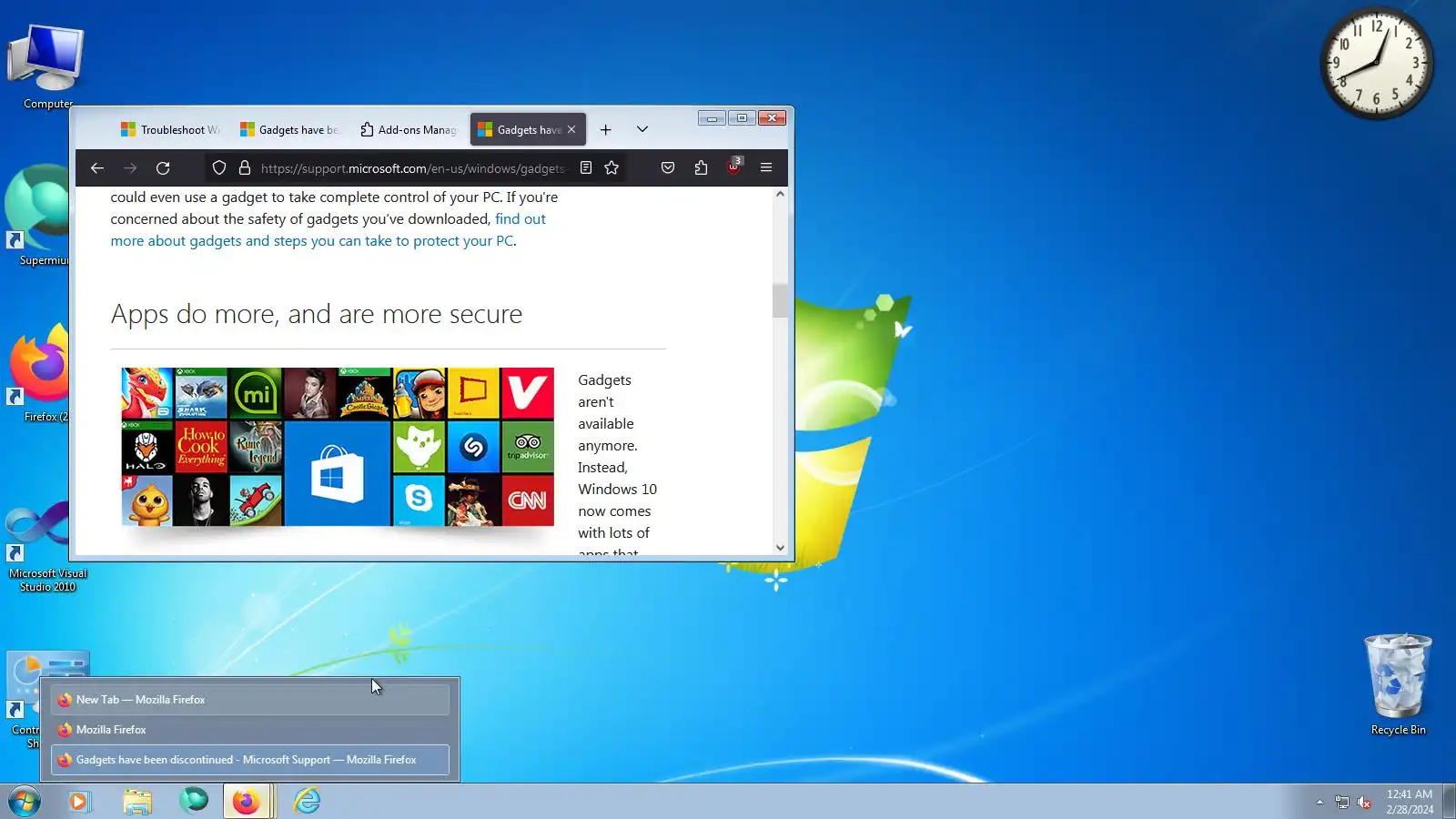Close the active Gadgets have tab
Viewport: 1456px width, 819px height.
point(571,129)
